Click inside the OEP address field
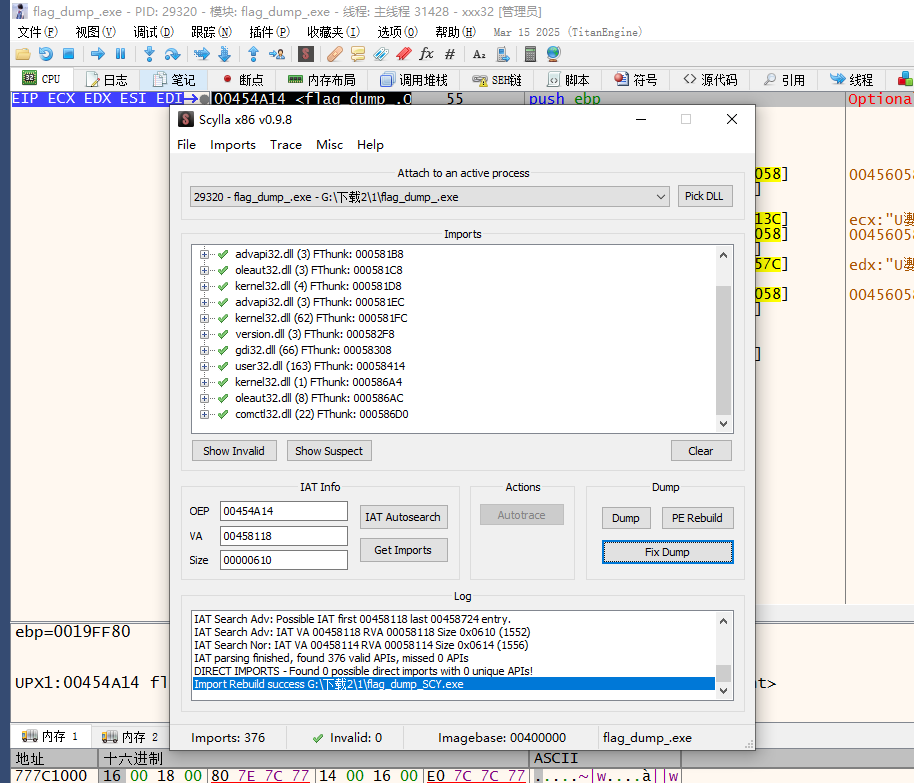This screenshot has height=783, width=914. click(283, 511)
